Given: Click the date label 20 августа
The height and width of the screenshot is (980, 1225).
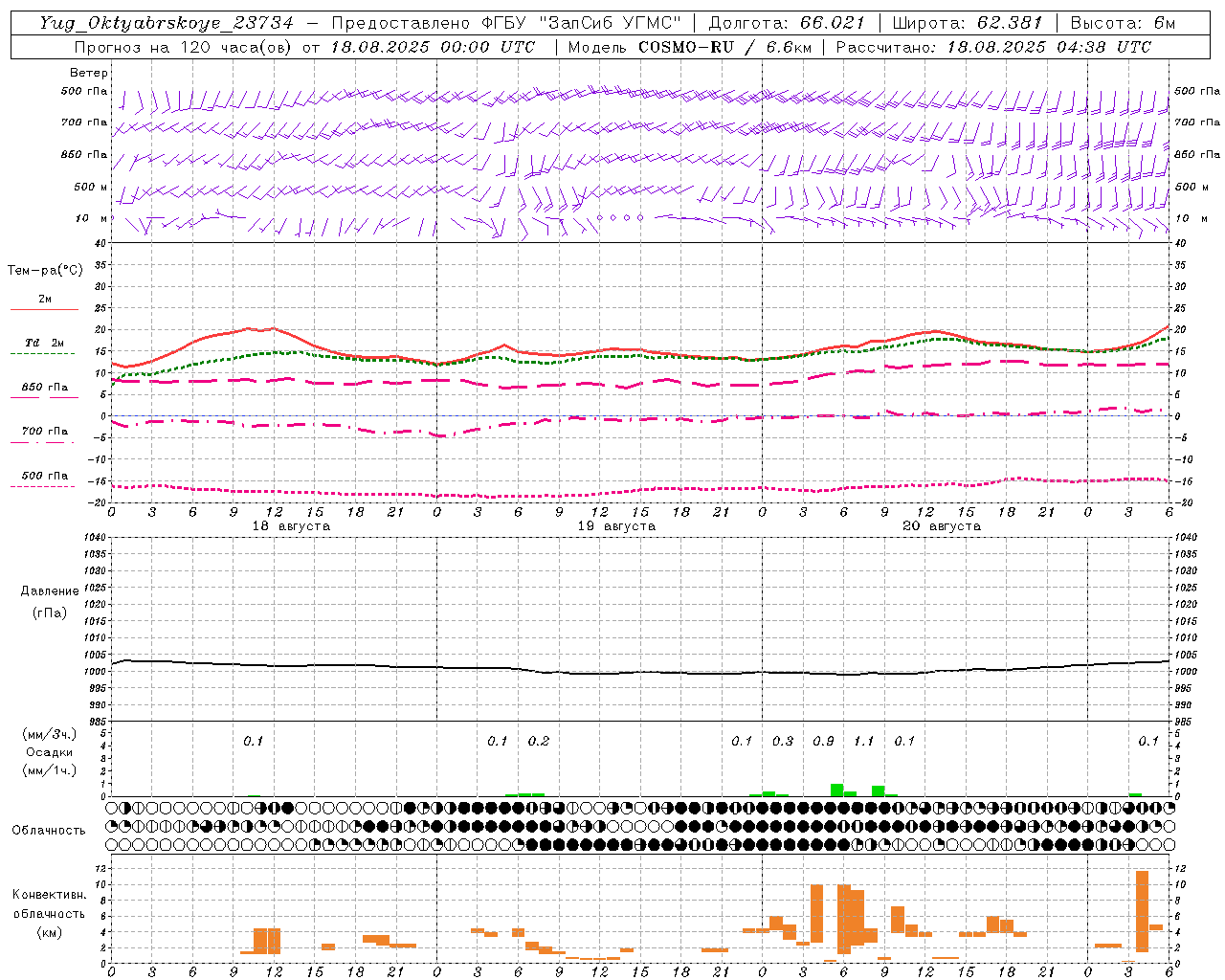Looking at the screenshot, I should 942,526.
